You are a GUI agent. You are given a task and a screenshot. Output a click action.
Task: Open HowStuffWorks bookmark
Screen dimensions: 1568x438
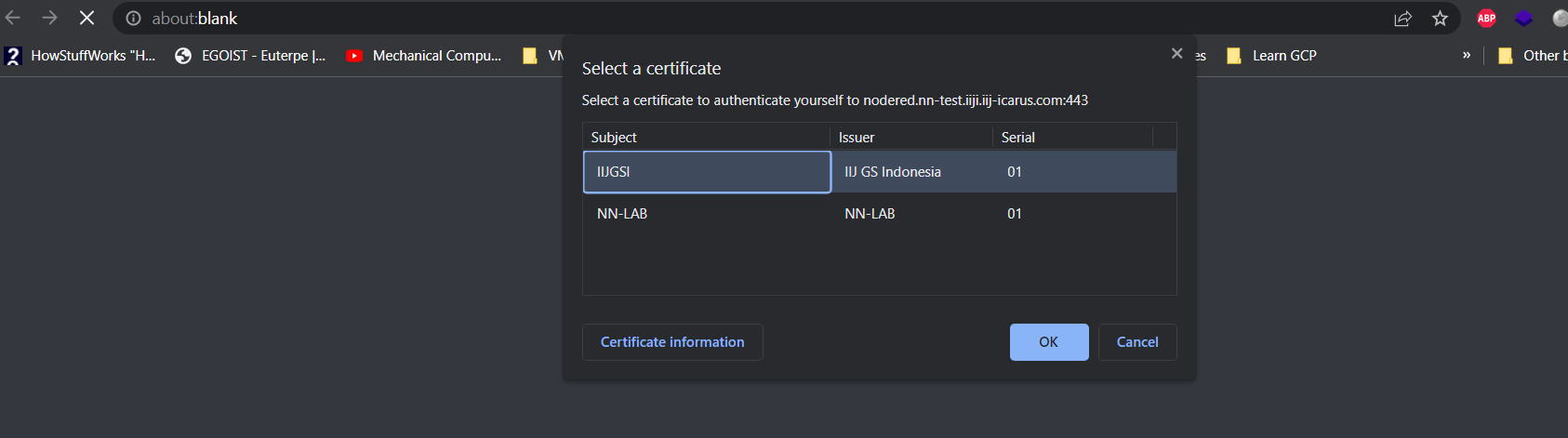pyautogui.click(x=80, y=56)
